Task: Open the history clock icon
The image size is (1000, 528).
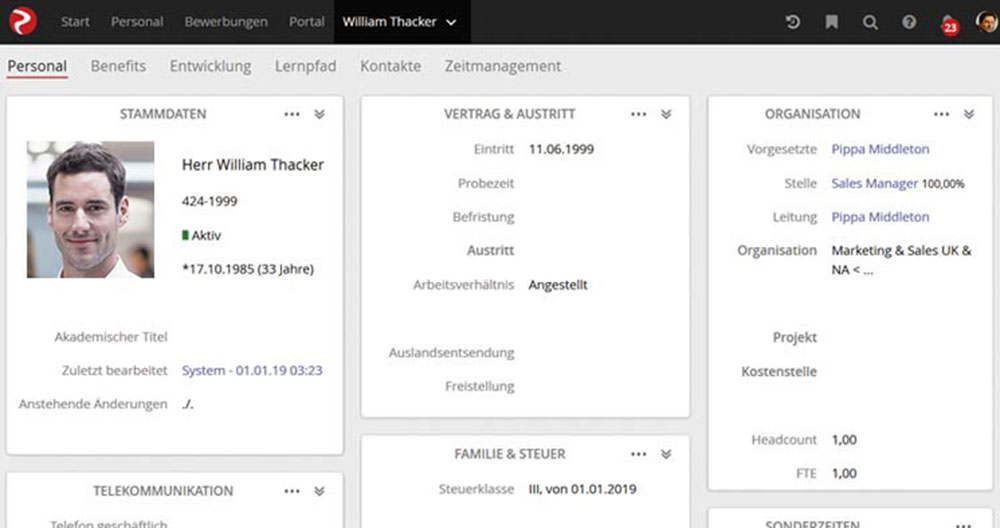Action: 793,22
